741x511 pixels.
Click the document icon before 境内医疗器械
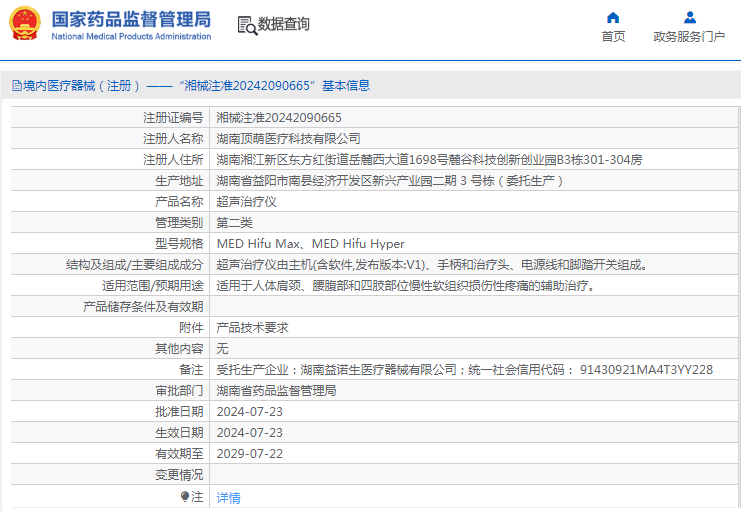(17, 86)
